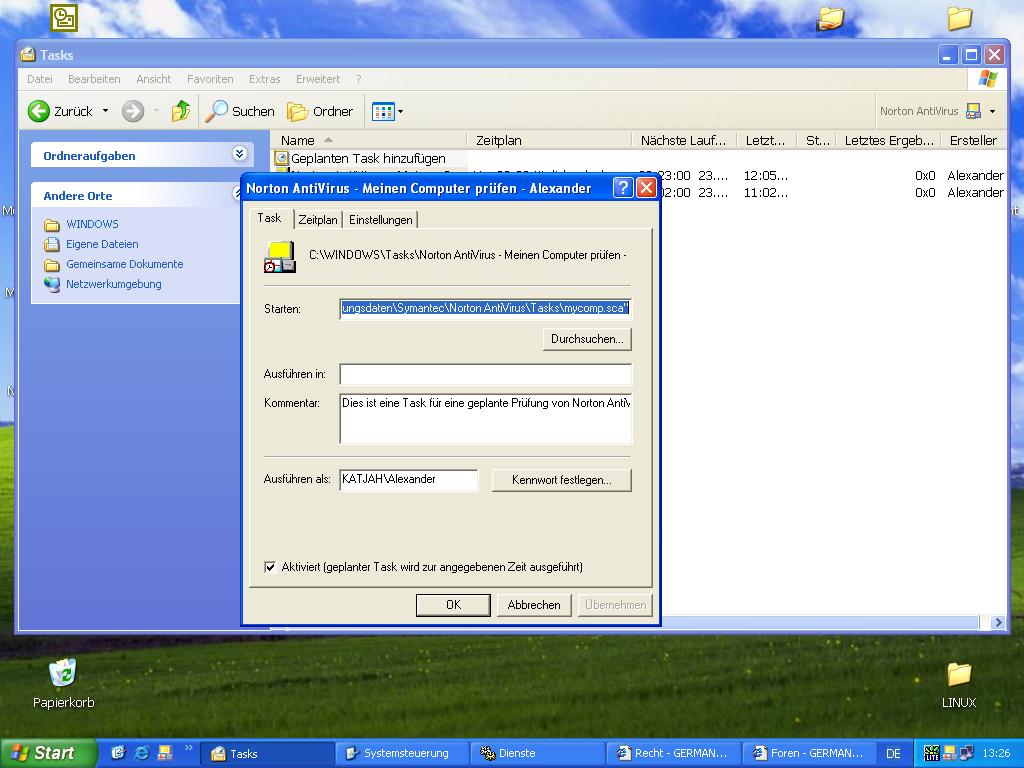Click in the Kommentar text box
This screenshot has width=1024, height=768.
tap(486, 419)
